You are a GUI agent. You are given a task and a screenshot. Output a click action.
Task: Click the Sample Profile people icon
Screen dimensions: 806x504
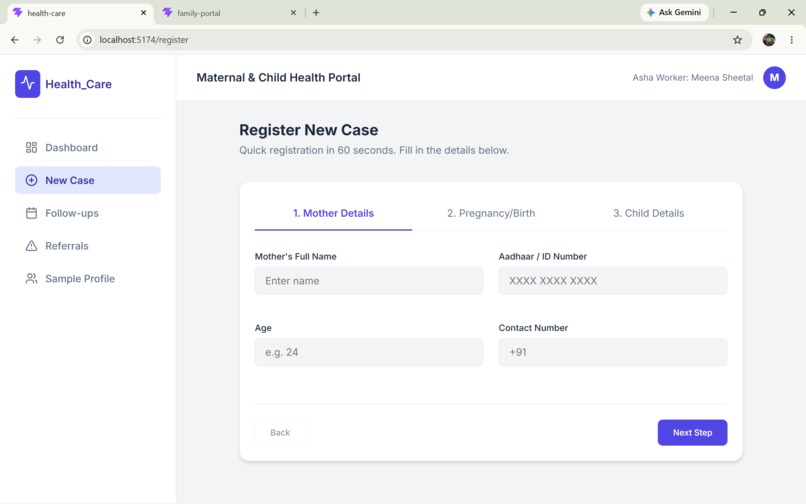point(31,279)
